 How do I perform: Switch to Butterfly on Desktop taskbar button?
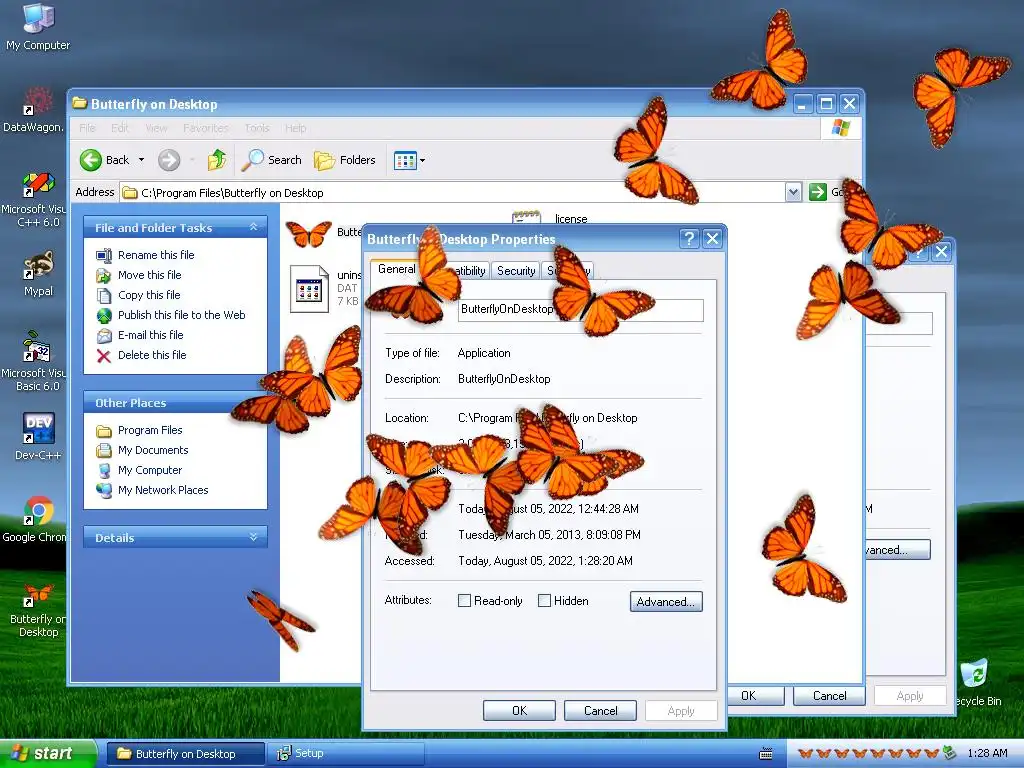pyautogui.click(x=185, y=754)
